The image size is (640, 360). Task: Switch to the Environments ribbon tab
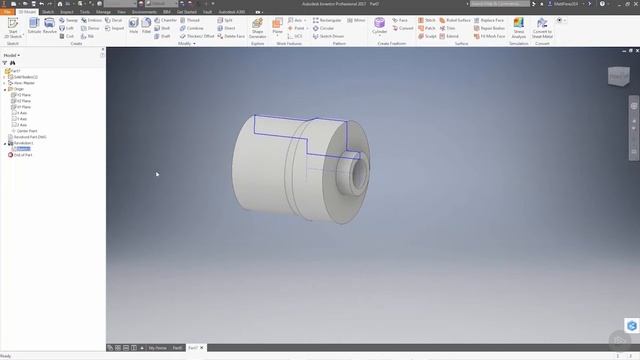pos(144,12)
